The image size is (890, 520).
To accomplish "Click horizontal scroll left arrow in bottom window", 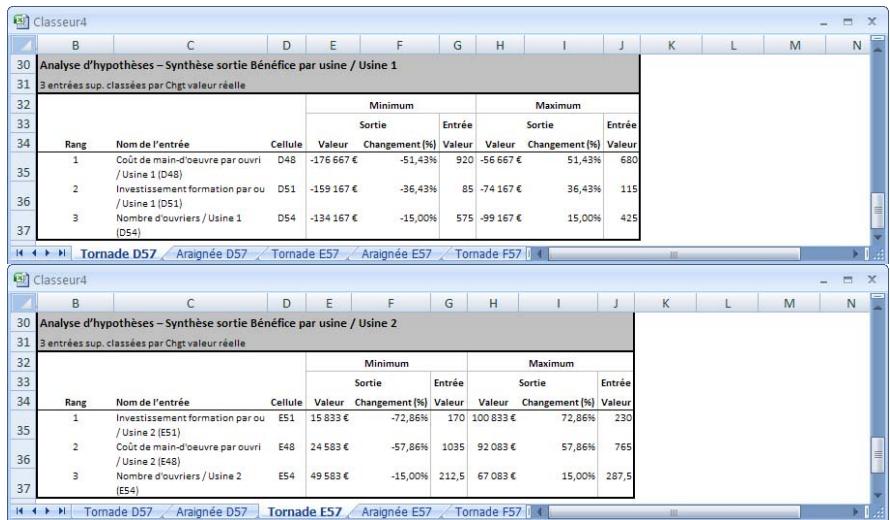I will click(540, 511).
